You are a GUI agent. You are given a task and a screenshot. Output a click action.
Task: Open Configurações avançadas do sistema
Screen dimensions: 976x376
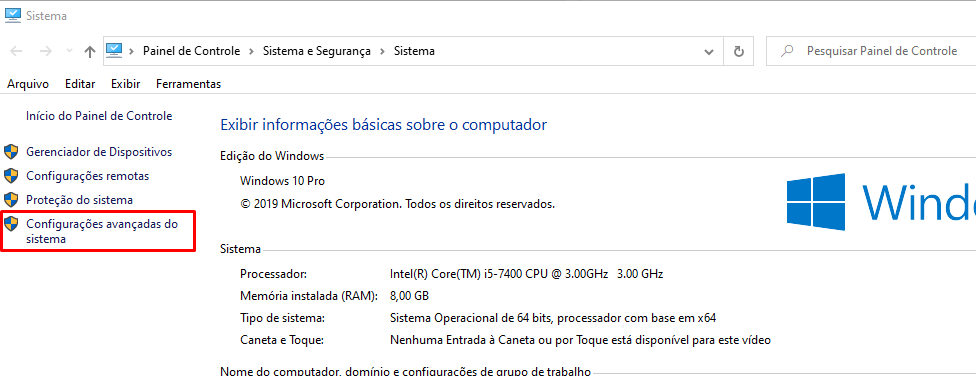(x=102, y=231)
